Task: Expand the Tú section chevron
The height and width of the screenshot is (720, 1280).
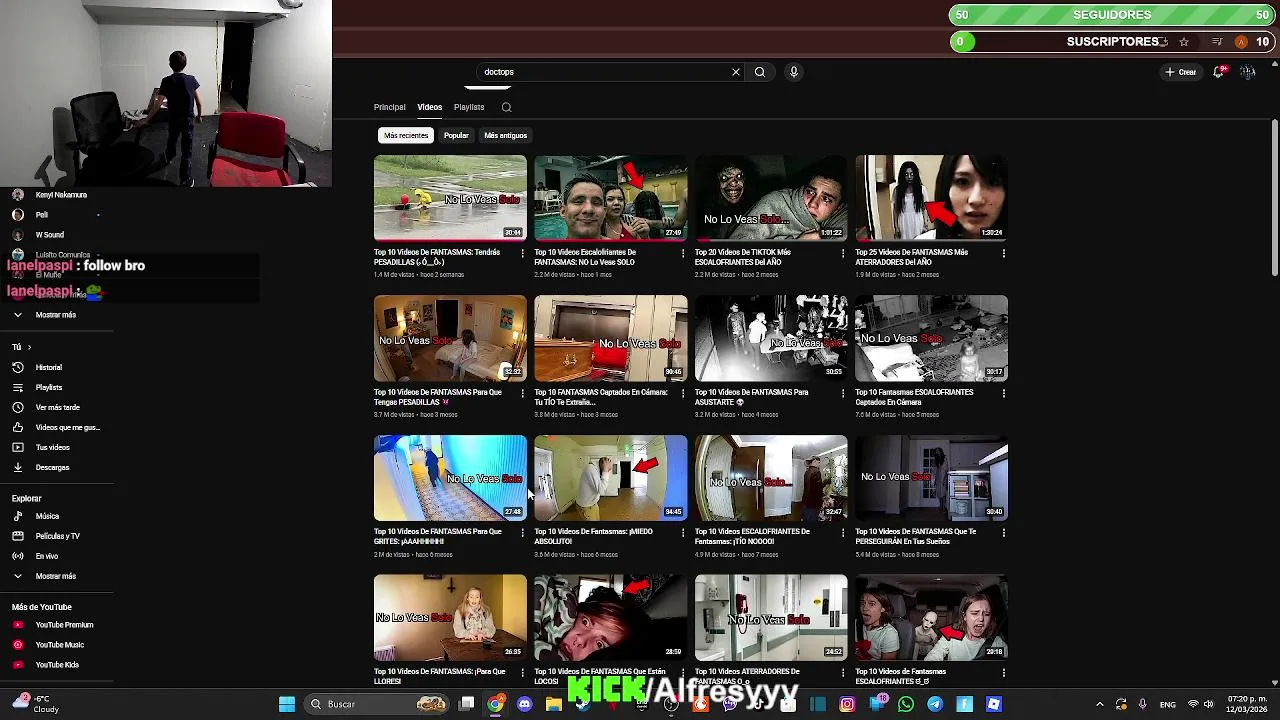Action: point(29,347)
